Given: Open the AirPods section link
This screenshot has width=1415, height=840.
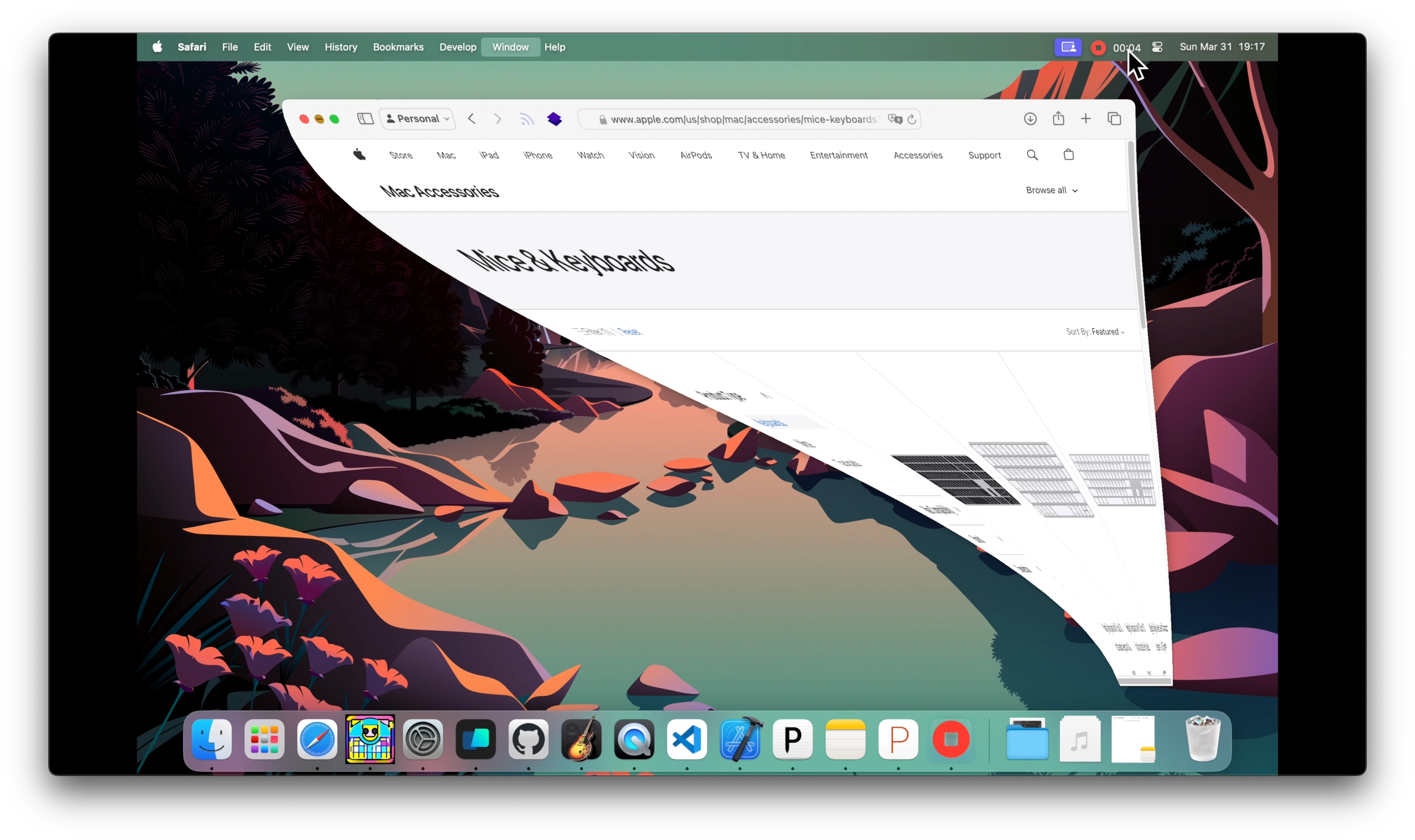Looking at the screenshot, I should click(696, 155).
